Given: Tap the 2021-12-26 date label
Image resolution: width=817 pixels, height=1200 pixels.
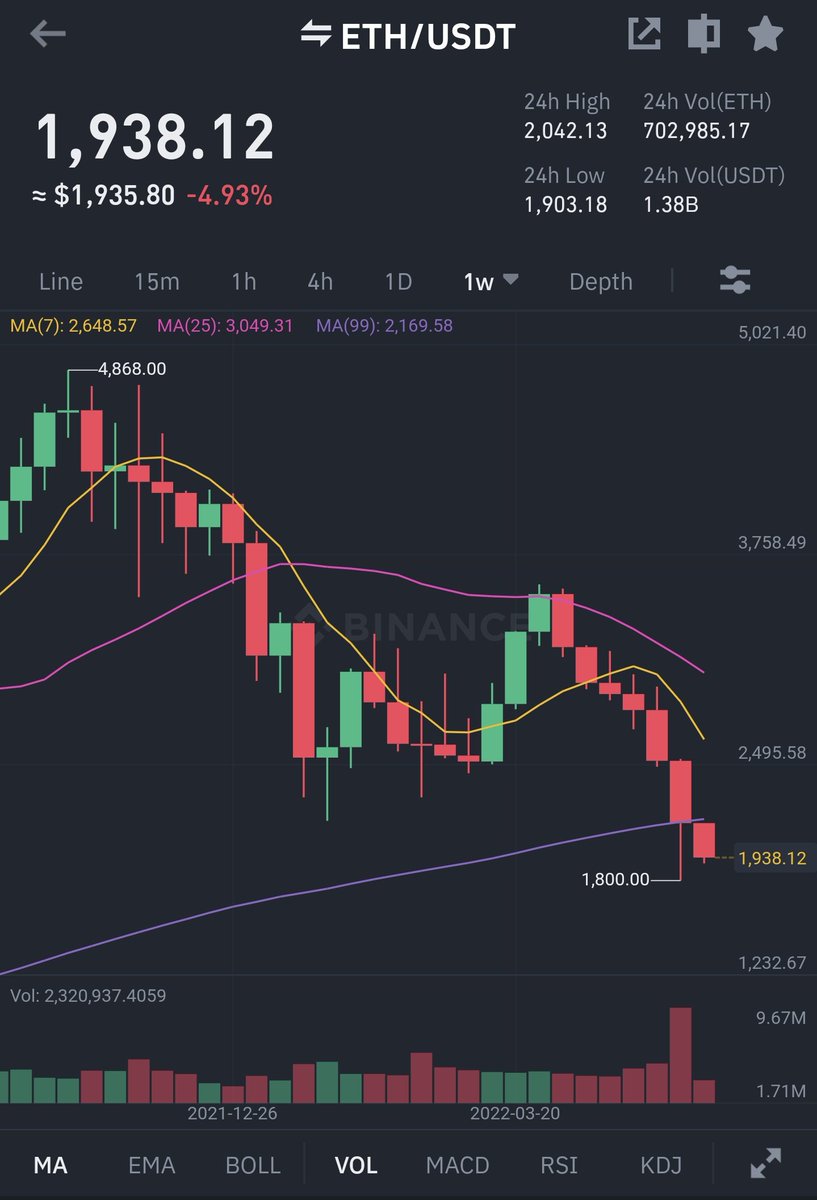Looking at the screenshot, I should click(232, 1112).
